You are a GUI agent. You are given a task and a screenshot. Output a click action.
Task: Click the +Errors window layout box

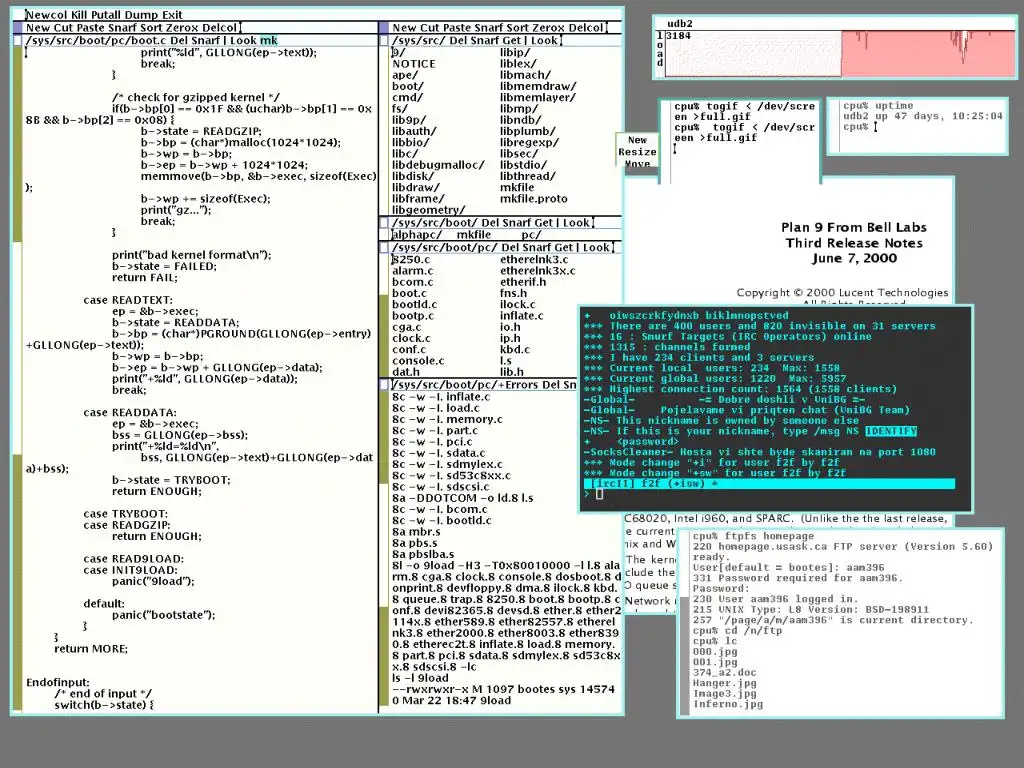click(x=385, y=385)
